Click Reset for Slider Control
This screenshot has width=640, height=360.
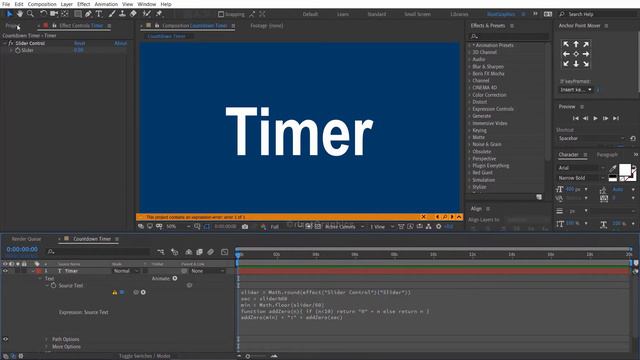coord(80,43)
